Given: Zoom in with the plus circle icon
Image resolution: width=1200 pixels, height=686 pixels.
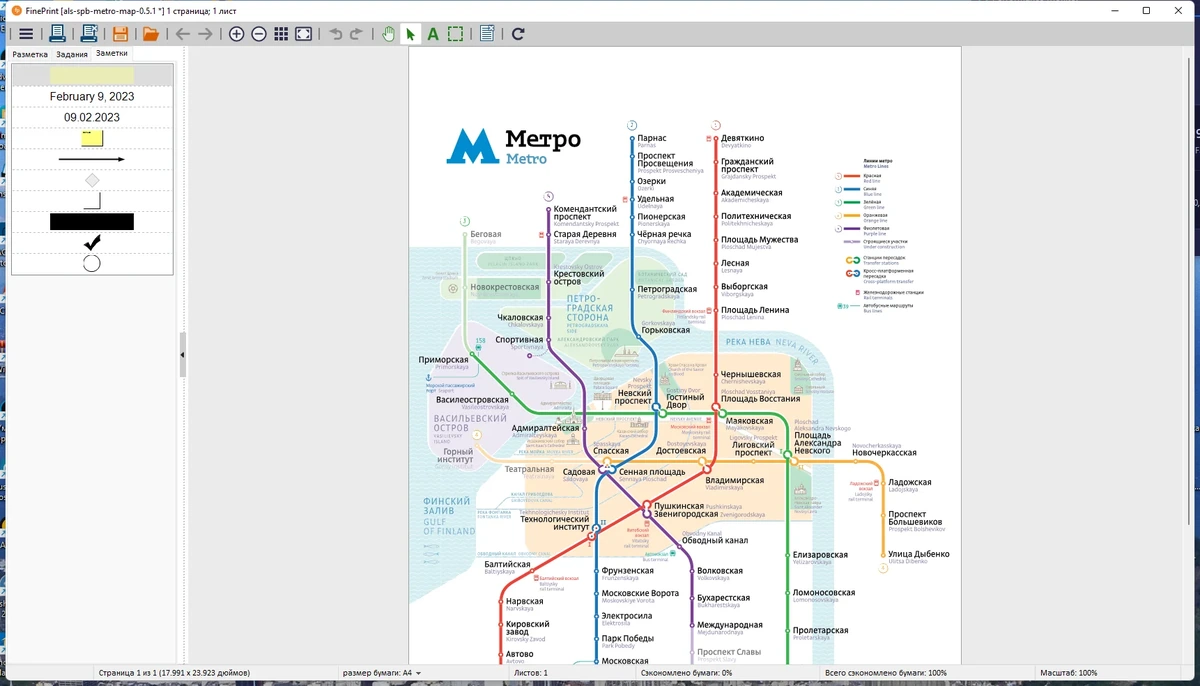Looking at the screenshot, I should tap(237, 34).
